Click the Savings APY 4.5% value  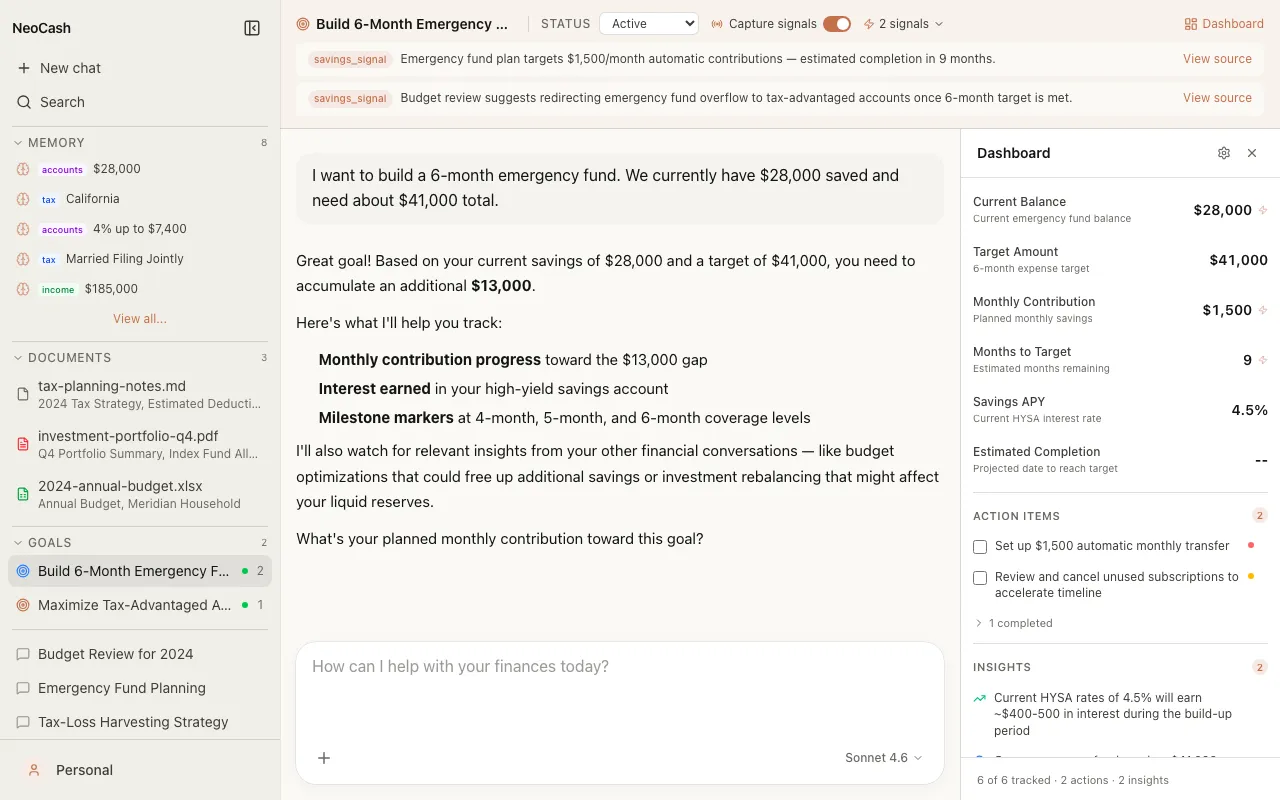pyautogui.click(x=1249, y=410)
